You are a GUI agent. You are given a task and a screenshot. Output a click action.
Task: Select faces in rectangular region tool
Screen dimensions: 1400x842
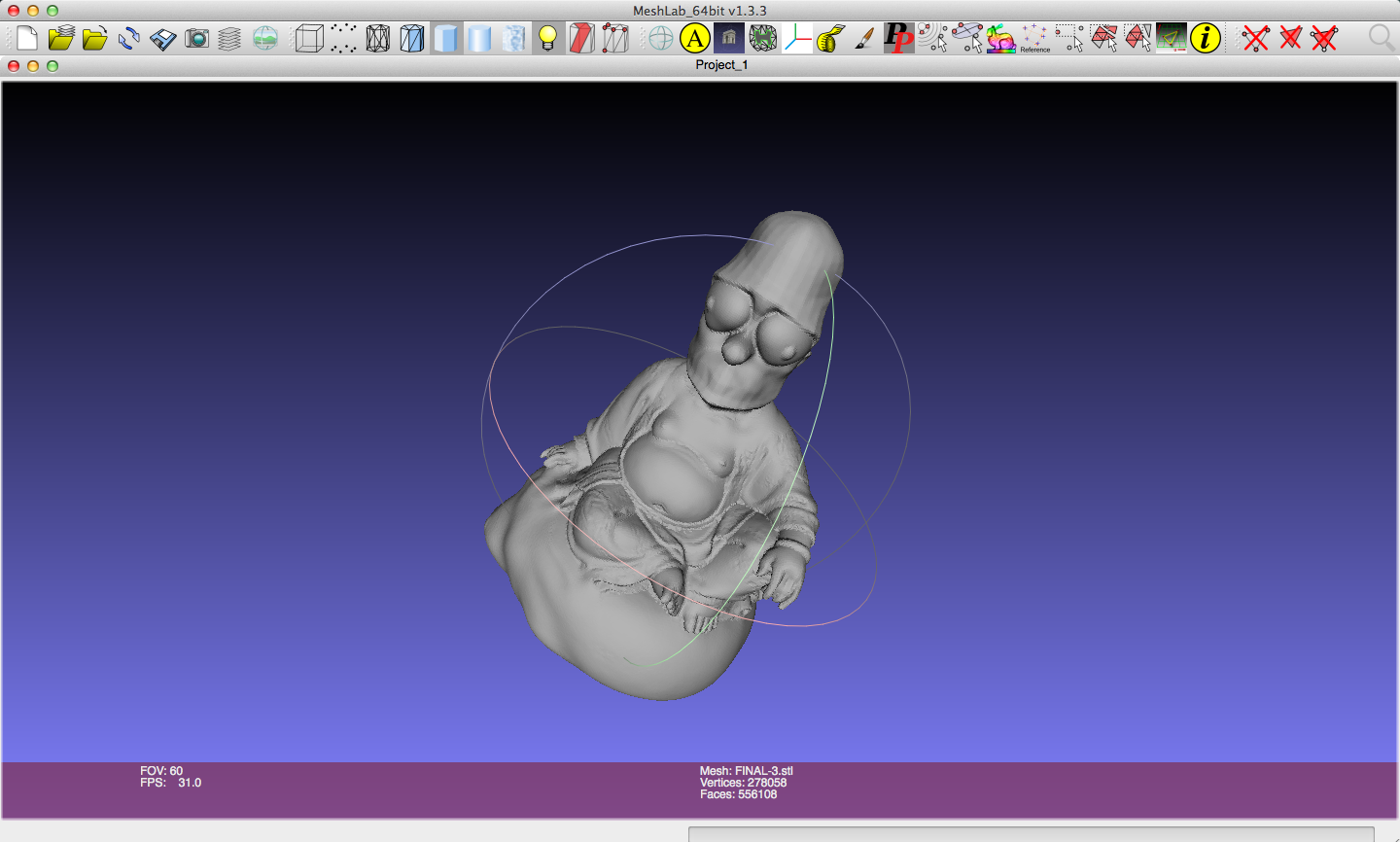tap(1103, 39)
